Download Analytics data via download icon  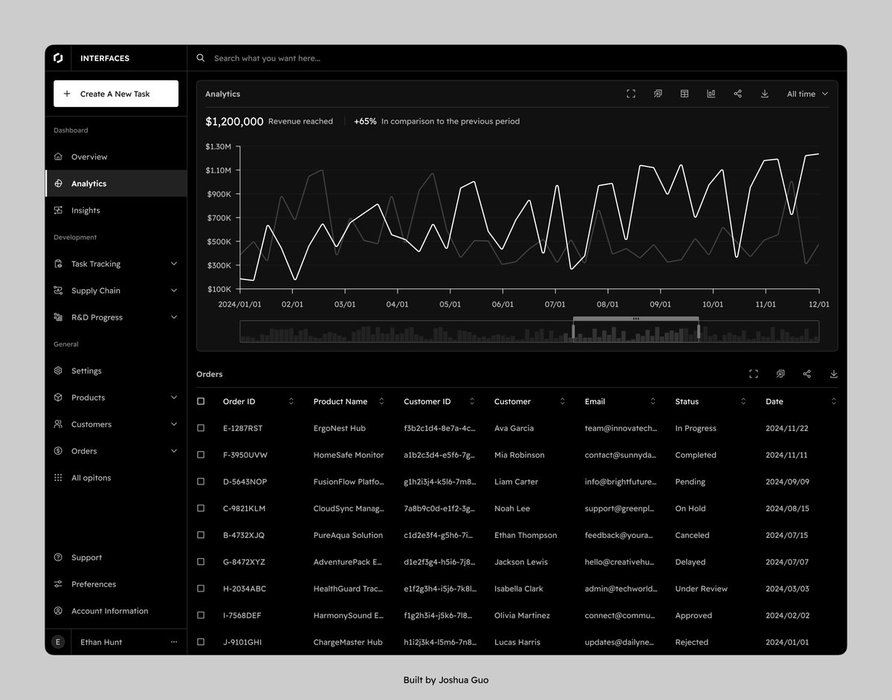[765, 94]
